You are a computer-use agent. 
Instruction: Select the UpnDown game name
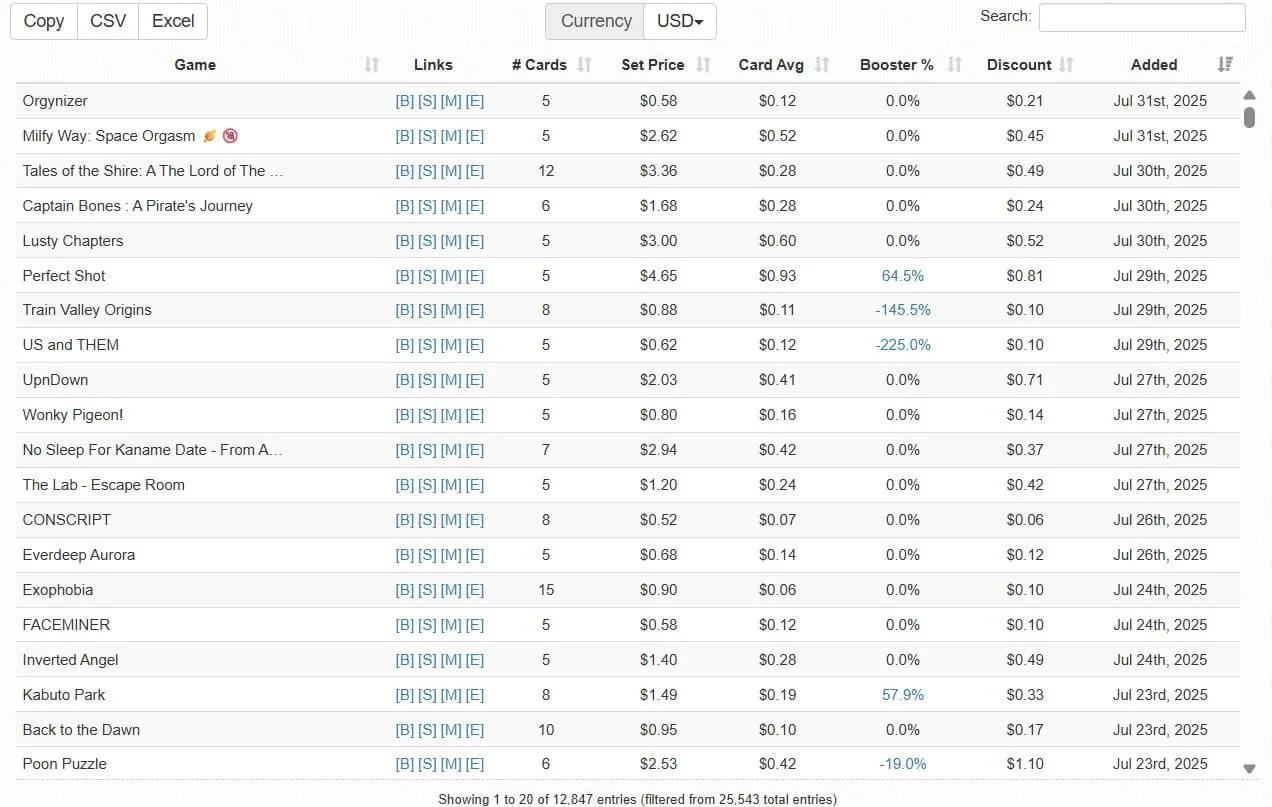(55, 380)
